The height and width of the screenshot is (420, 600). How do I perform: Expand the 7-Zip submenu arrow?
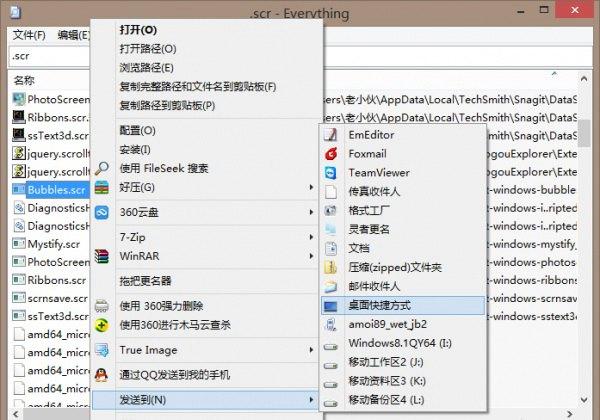[311, 237]
